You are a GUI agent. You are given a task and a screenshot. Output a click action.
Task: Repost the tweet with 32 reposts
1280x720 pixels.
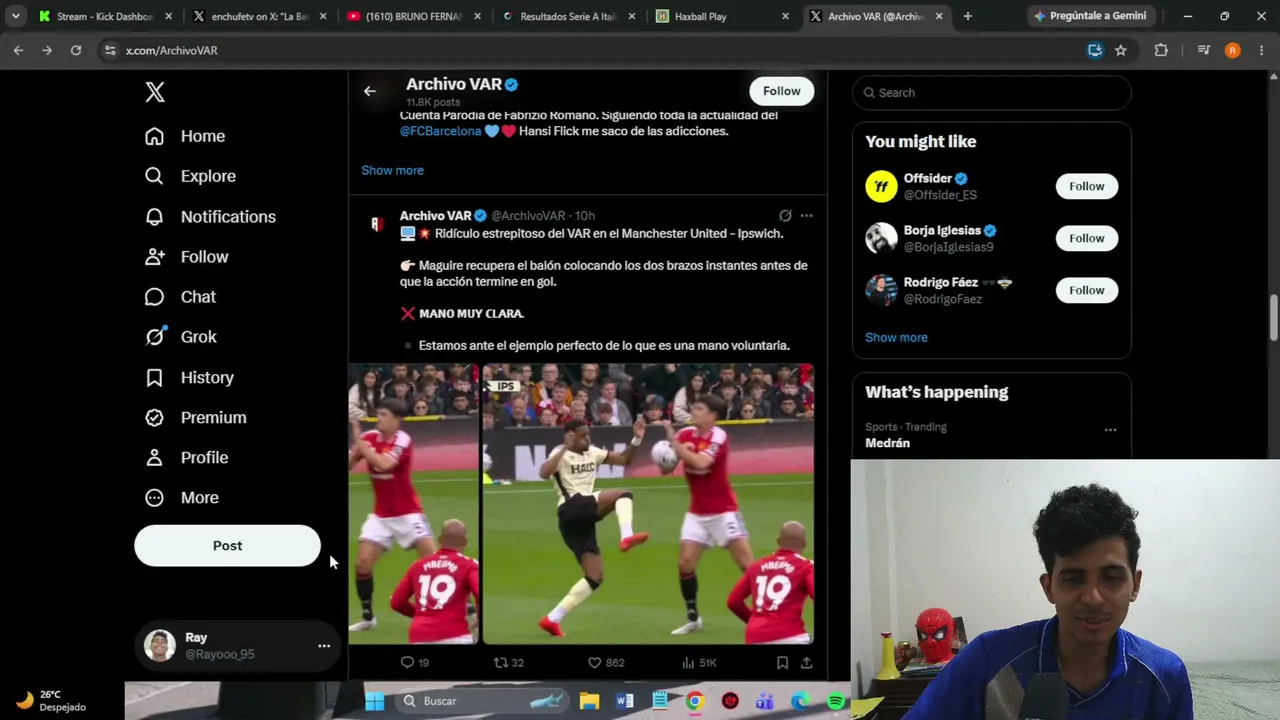click(509, 663)
